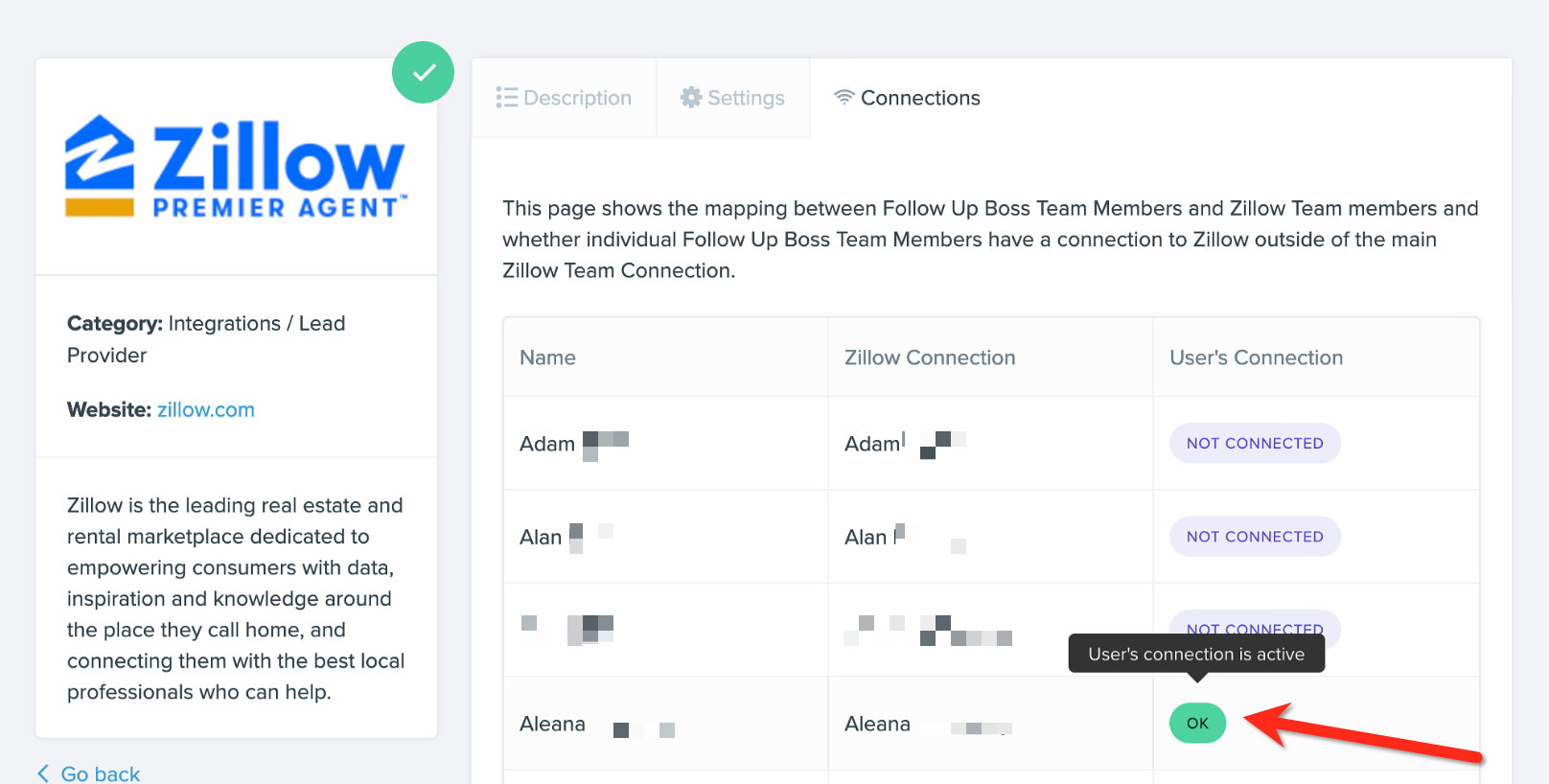The width and height of the screenshot is (1549, 784).
Task: Click the Zillow Connection column header
Action: [930, 357]
